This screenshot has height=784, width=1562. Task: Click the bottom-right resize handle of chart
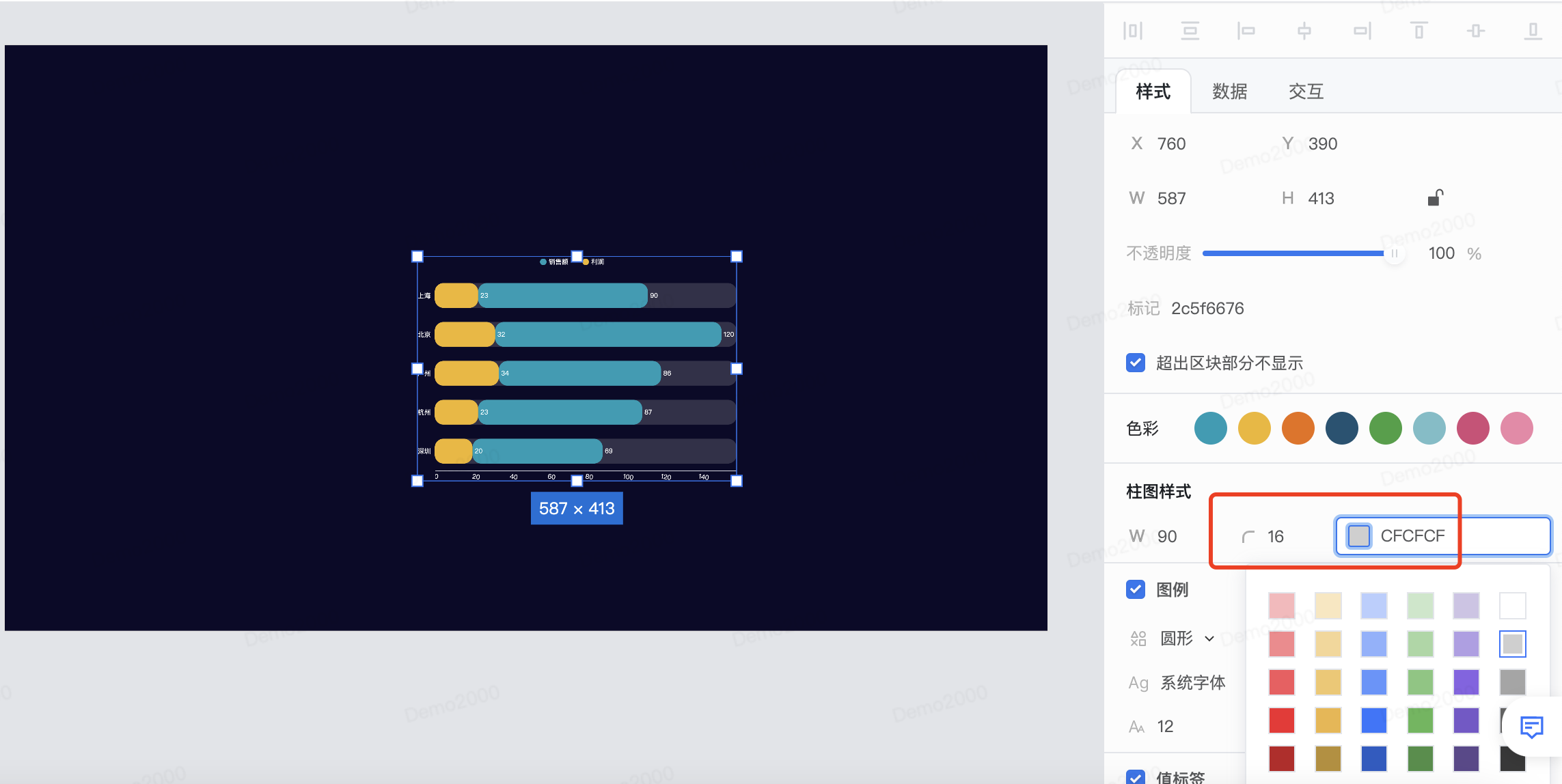(x=737, y=481)
